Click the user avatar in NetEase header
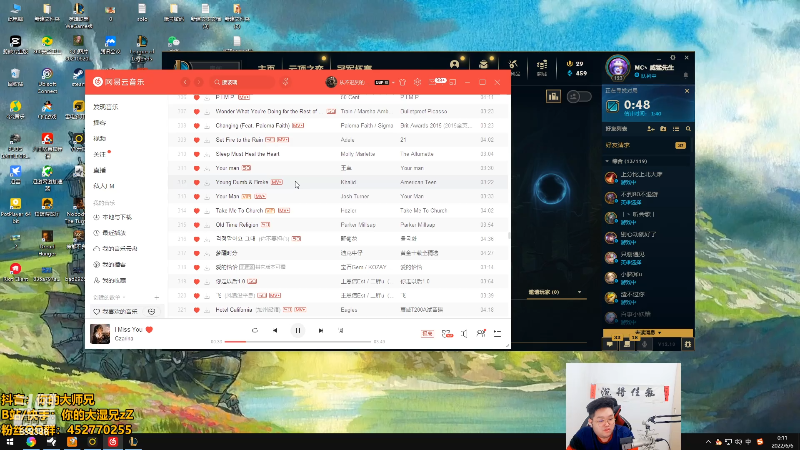Viewport: 800px width, 450px height. click(331, 82)
